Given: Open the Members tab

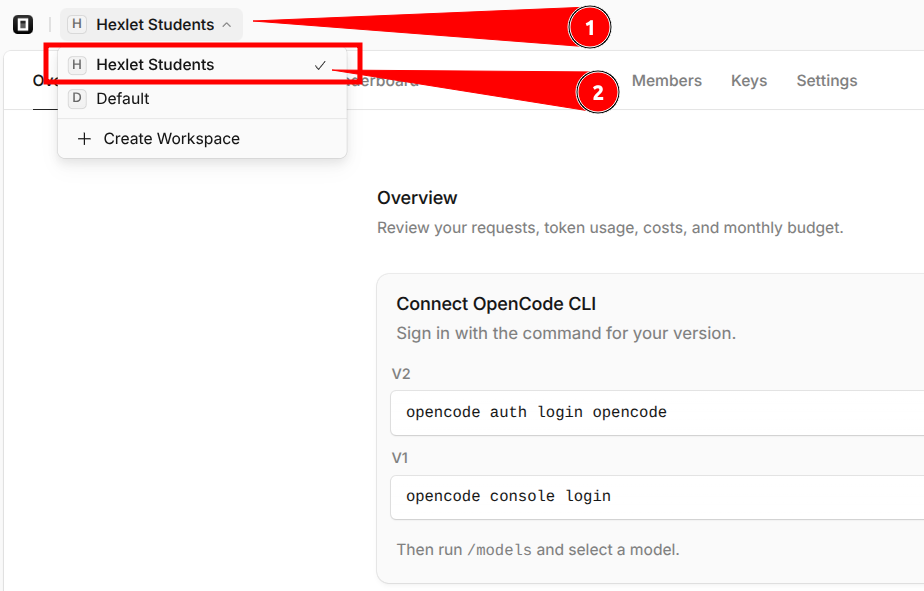Looking at the screenshot, I should coord(666,81).
